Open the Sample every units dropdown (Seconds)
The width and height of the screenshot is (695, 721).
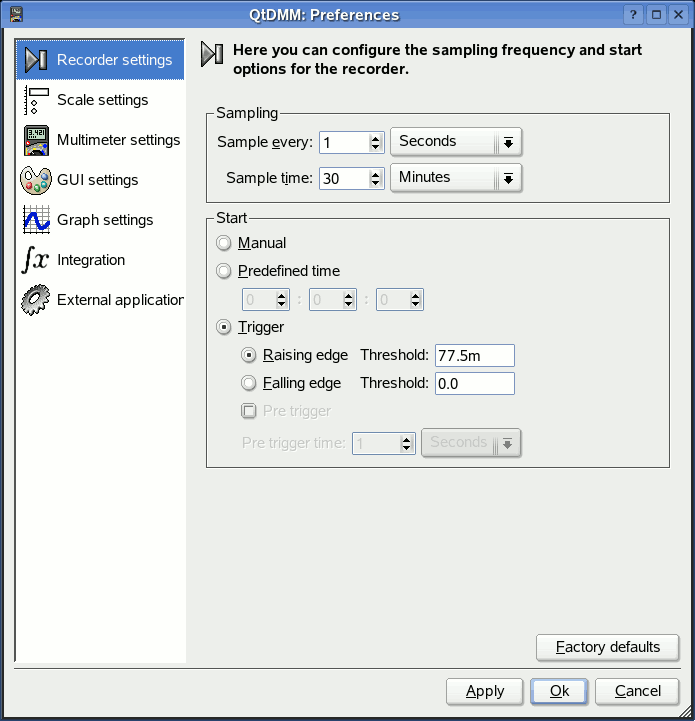(456, 142)
